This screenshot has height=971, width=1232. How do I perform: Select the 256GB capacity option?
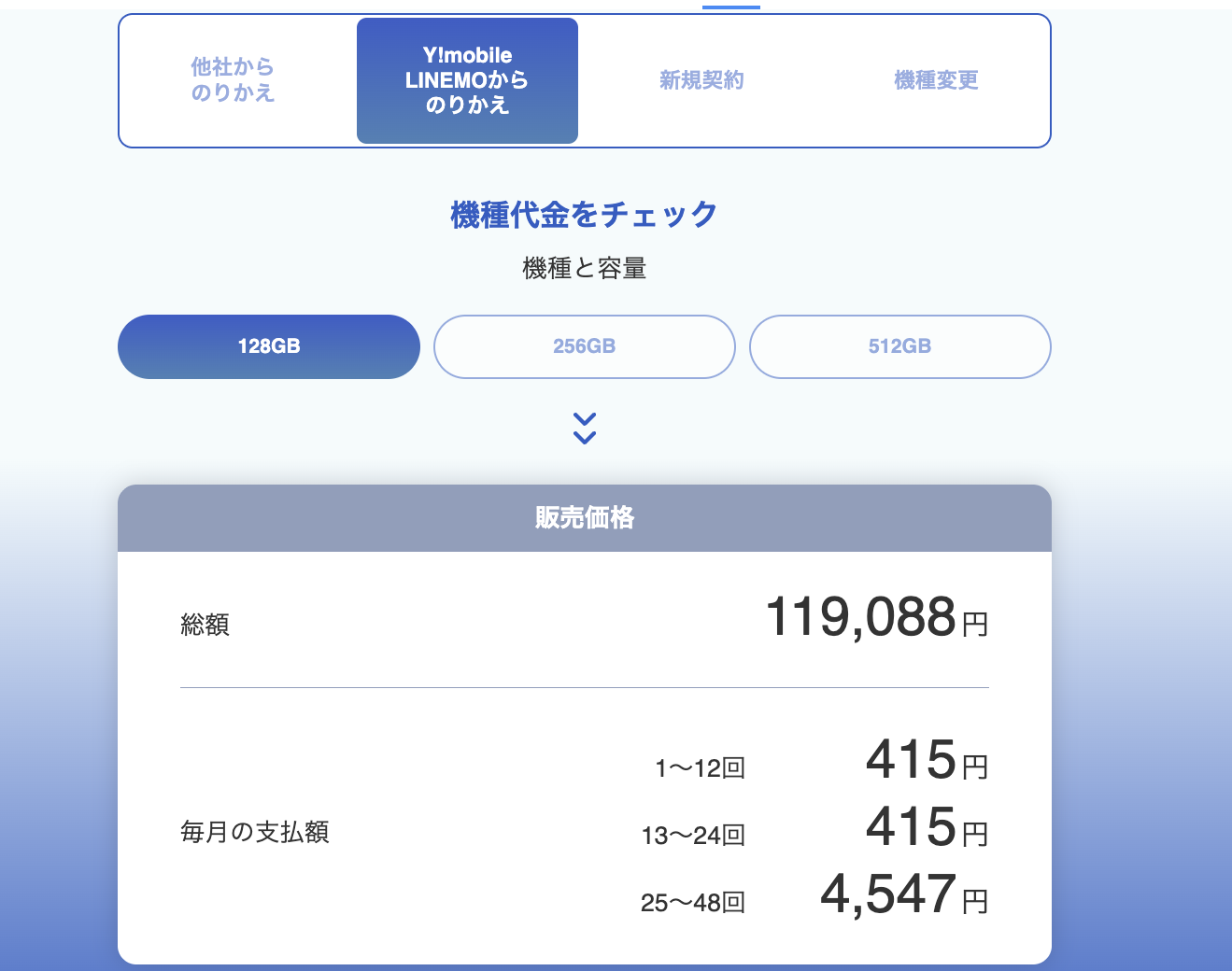[x=585, y=346]
